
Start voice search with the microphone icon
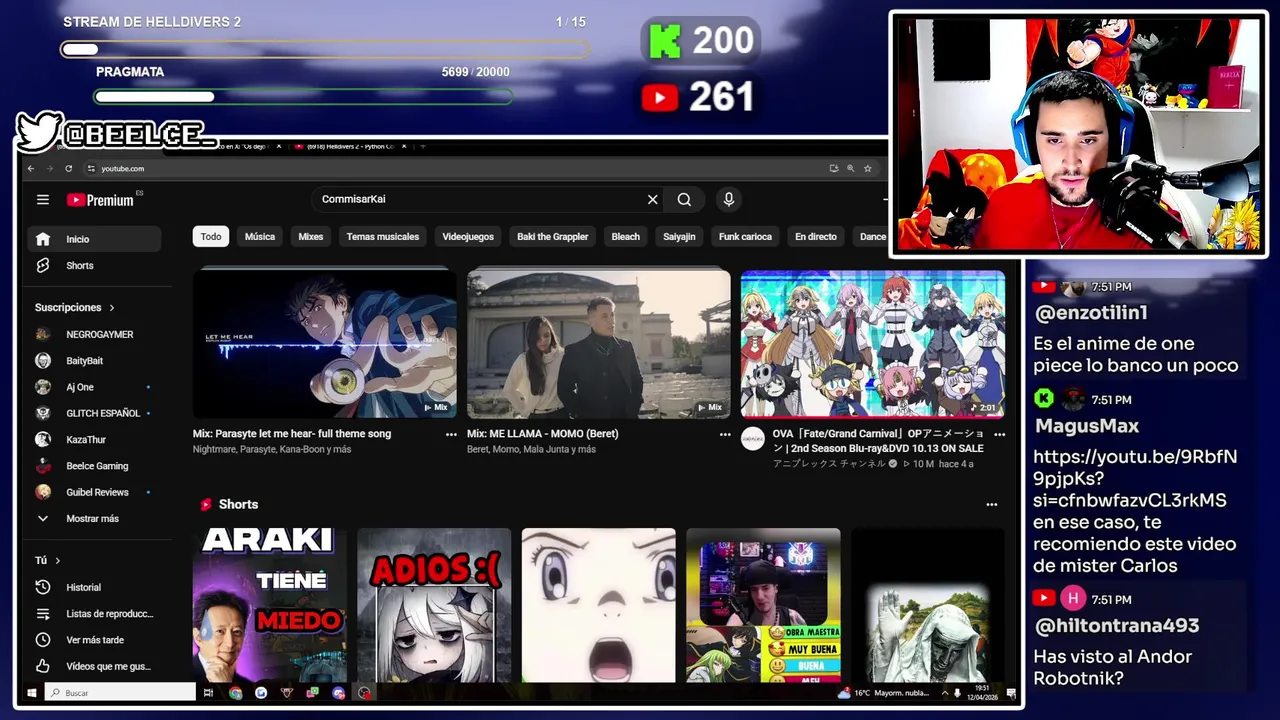point(729,199)
